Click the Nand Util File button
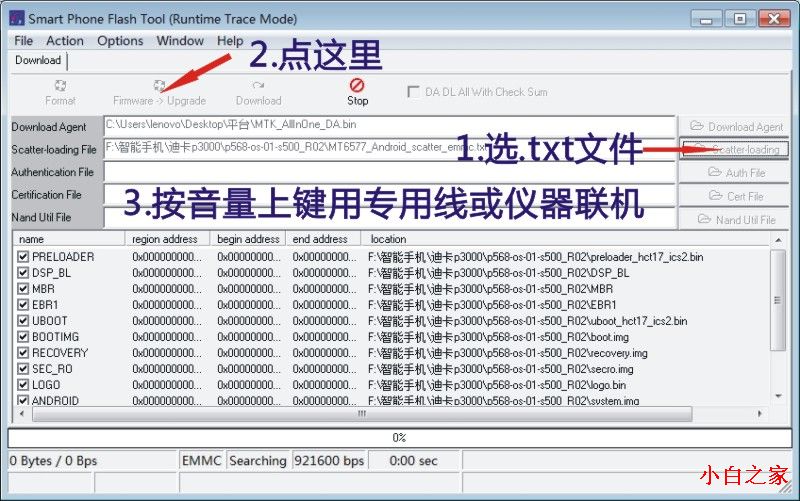This screenshot has width=800, height=501. click(734, 219)
